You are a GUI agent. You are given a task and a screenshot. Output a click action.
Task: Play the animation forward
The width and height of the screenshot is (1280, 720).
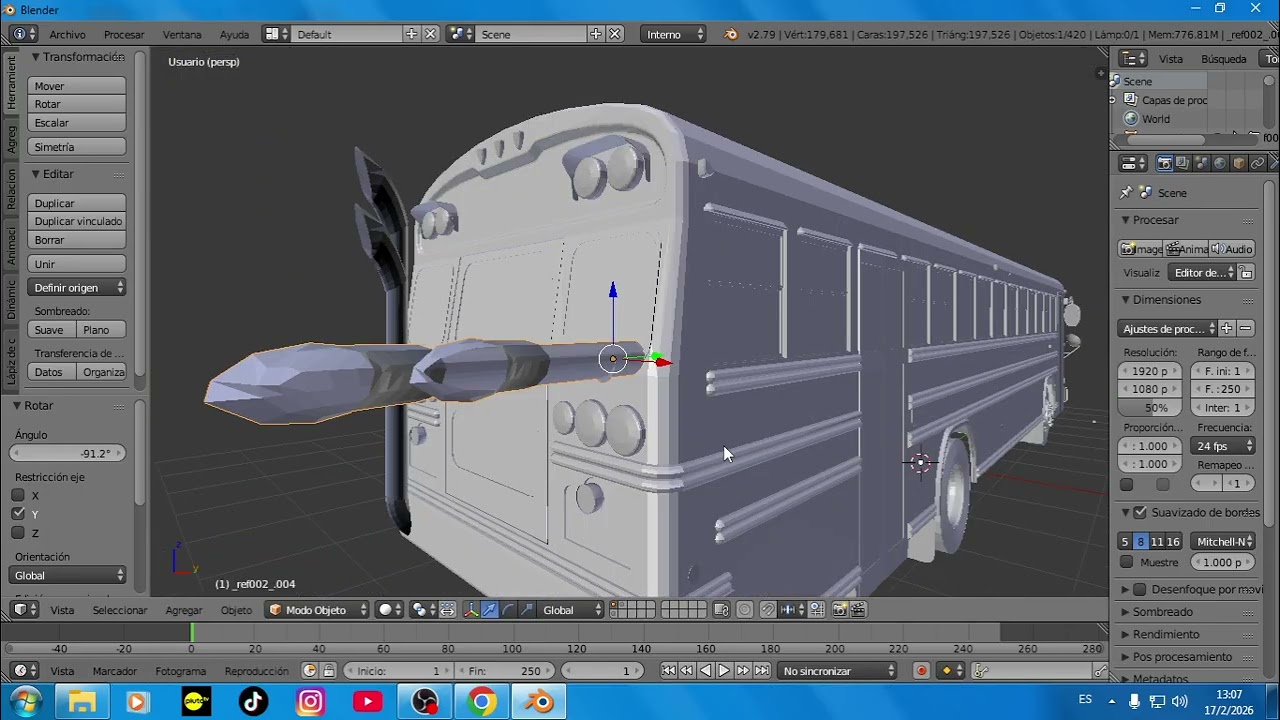click(x=724, y=671)
